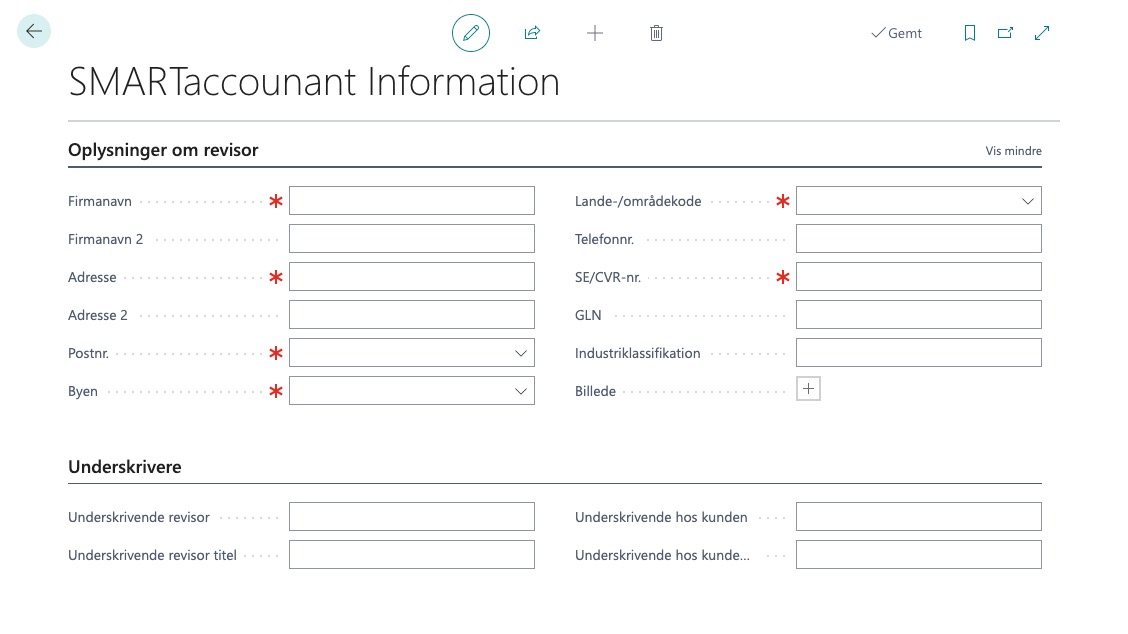The height and width of the screenshot is (634, 1128).
Task: Open the Byen dropdown list
Action: coord(520,391)
